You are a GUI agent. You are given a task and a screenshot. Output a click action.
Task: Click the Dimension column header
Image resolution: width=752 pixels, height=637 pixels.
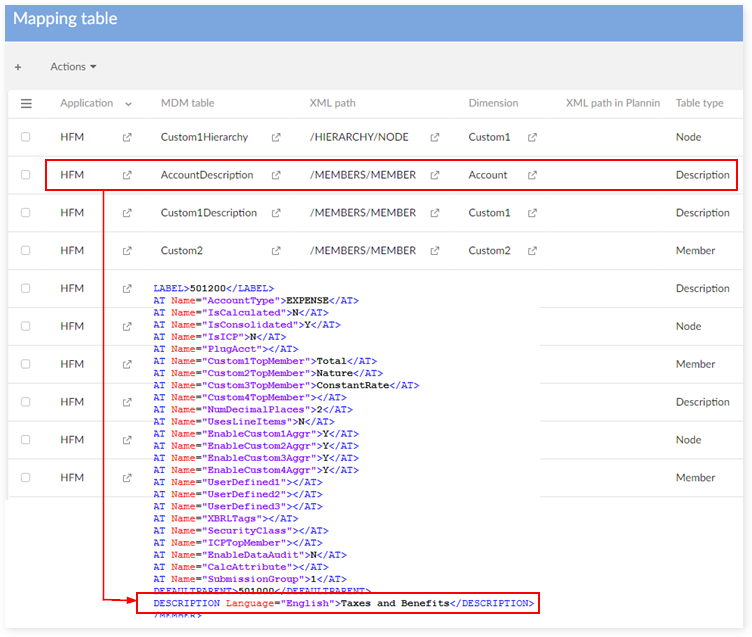[x=493, y=103]
